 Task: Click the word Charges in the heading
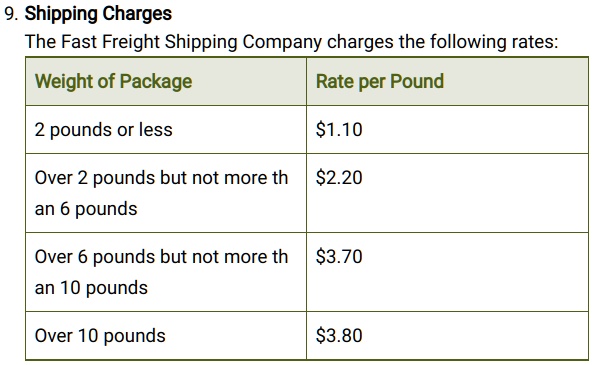(x=137, y=14)
